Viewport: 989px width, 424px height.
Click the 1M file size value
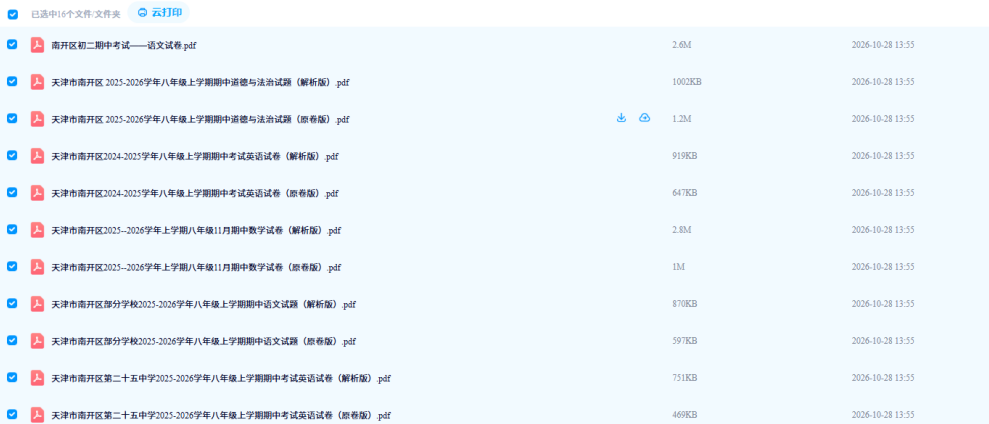tap(679, 267)
